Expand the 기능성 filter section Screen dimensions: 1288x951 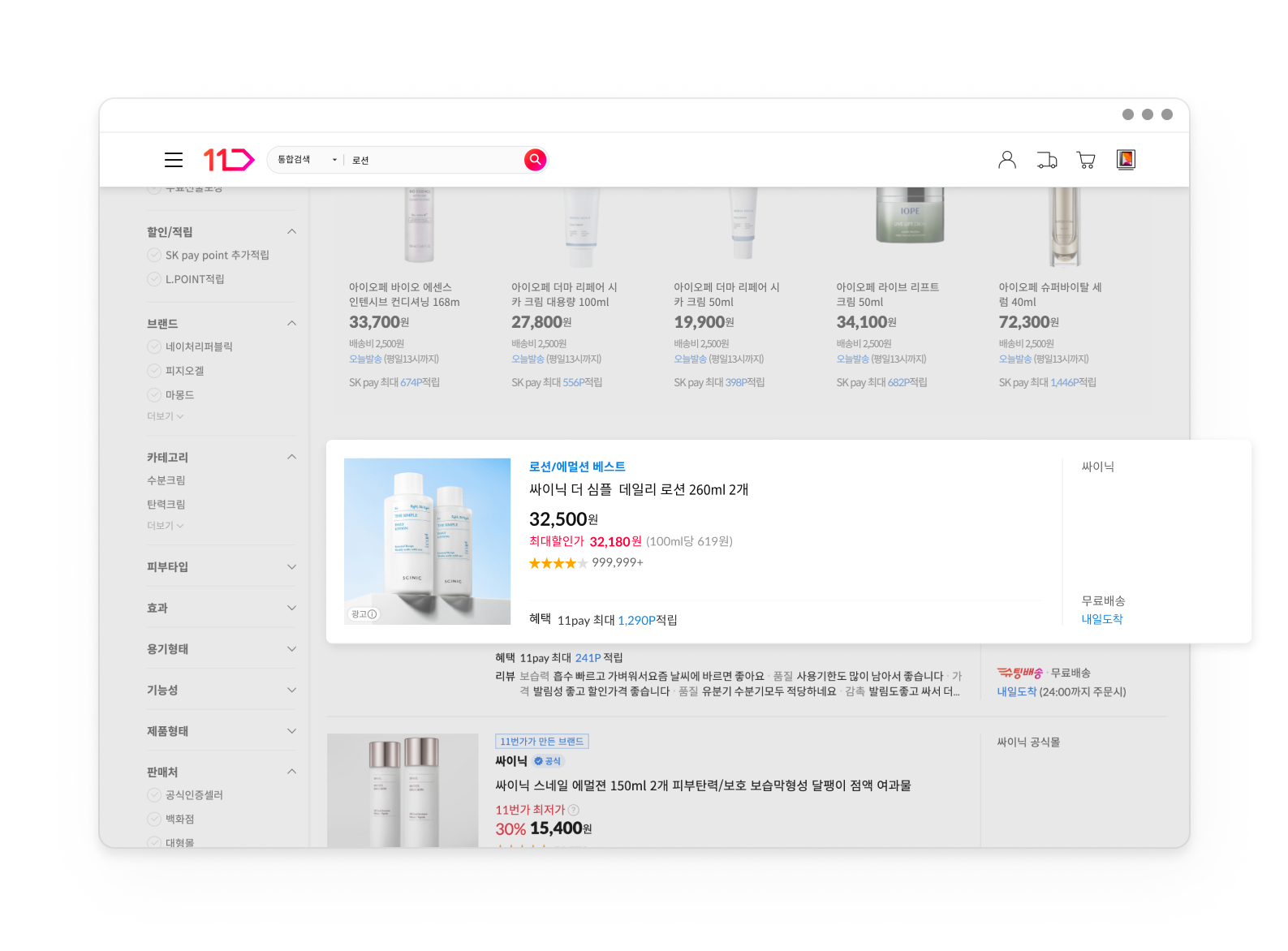[x=291, y=691]
